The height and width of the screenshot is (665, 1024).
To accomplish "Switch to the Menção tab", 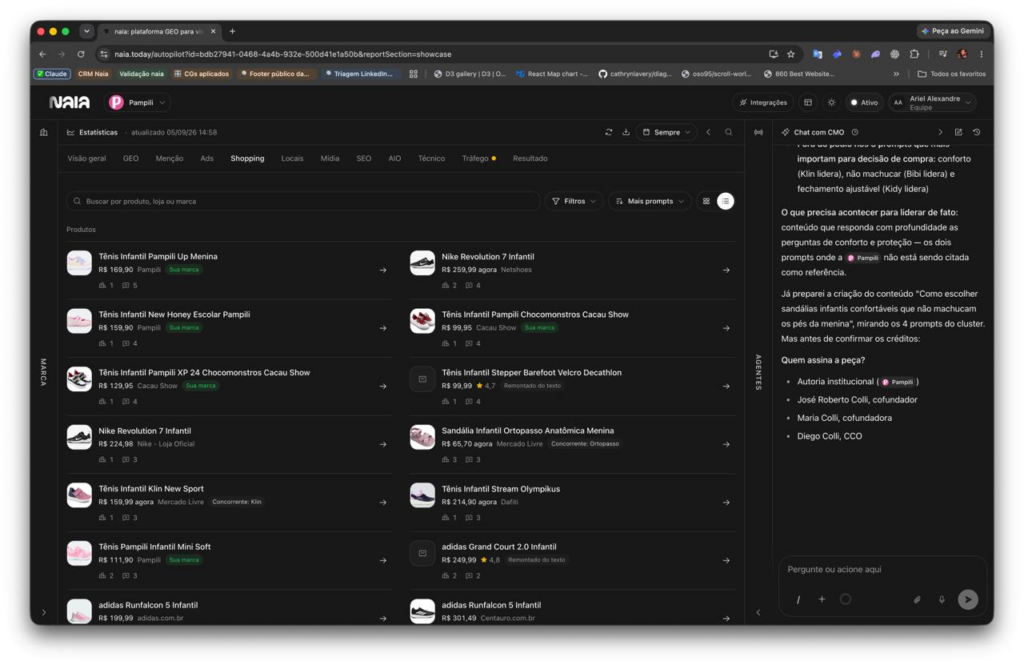I will pos(169,159).
